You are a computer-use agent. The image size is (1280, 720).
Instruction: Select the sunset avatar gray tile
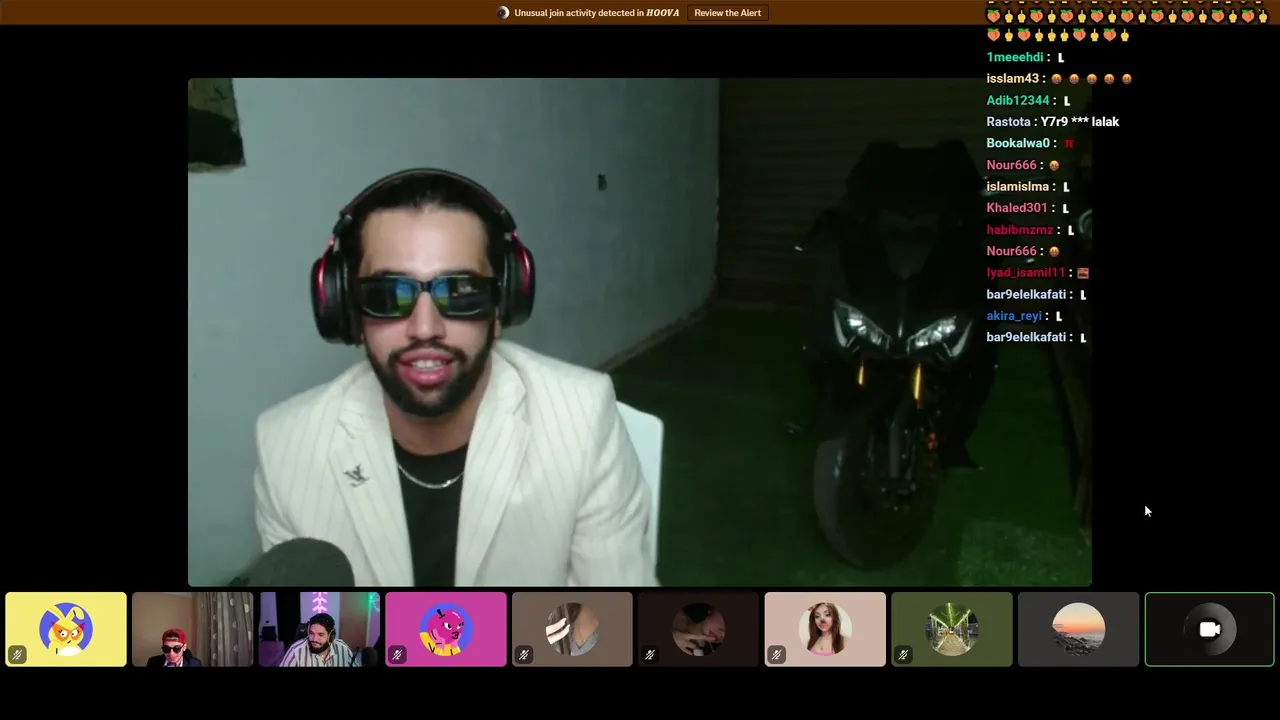[1078, 629]
